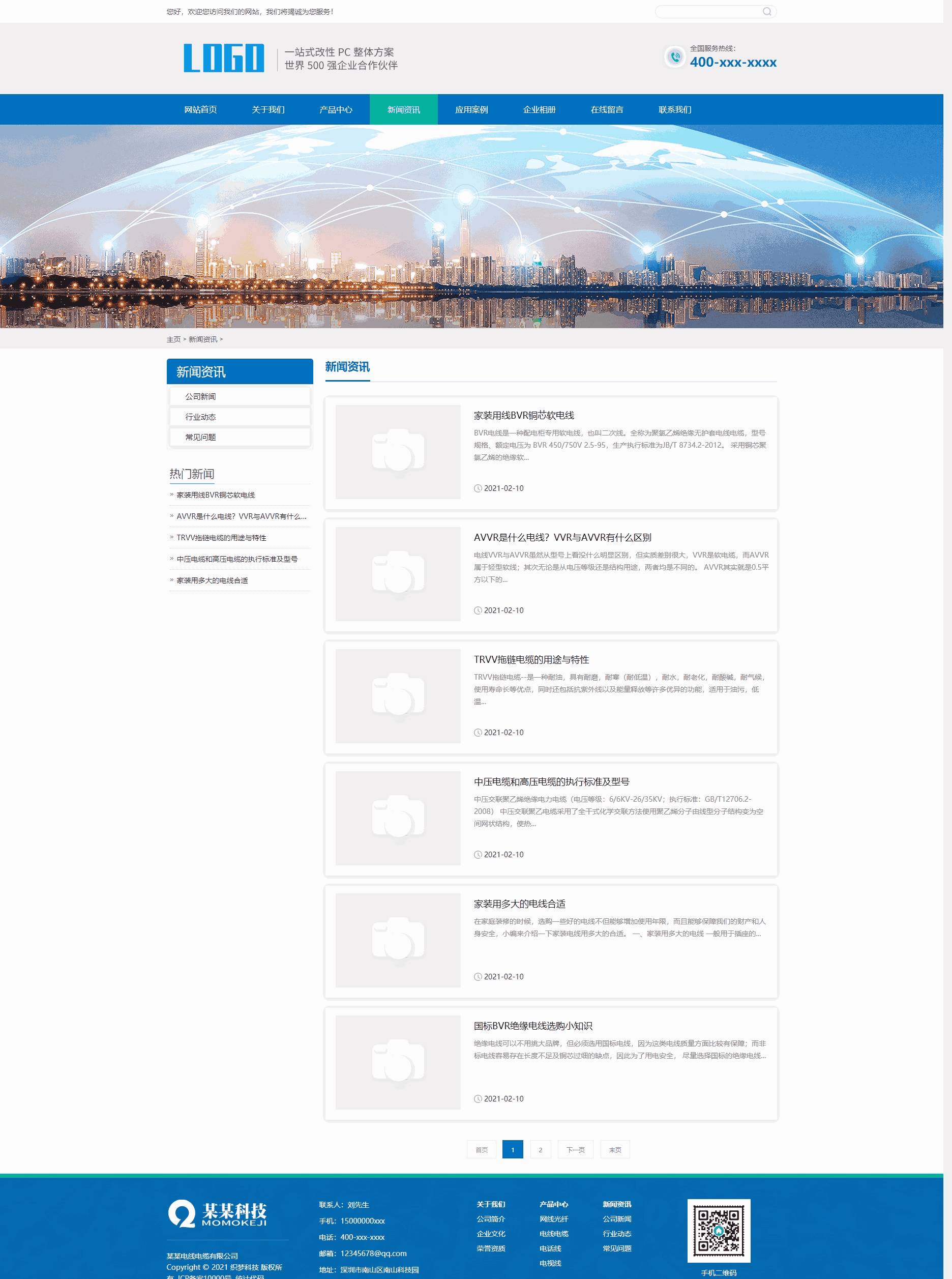Click the mobile QR code image
The width and height of the screenshot is (952, 1279).
[x=718, y=1231]
